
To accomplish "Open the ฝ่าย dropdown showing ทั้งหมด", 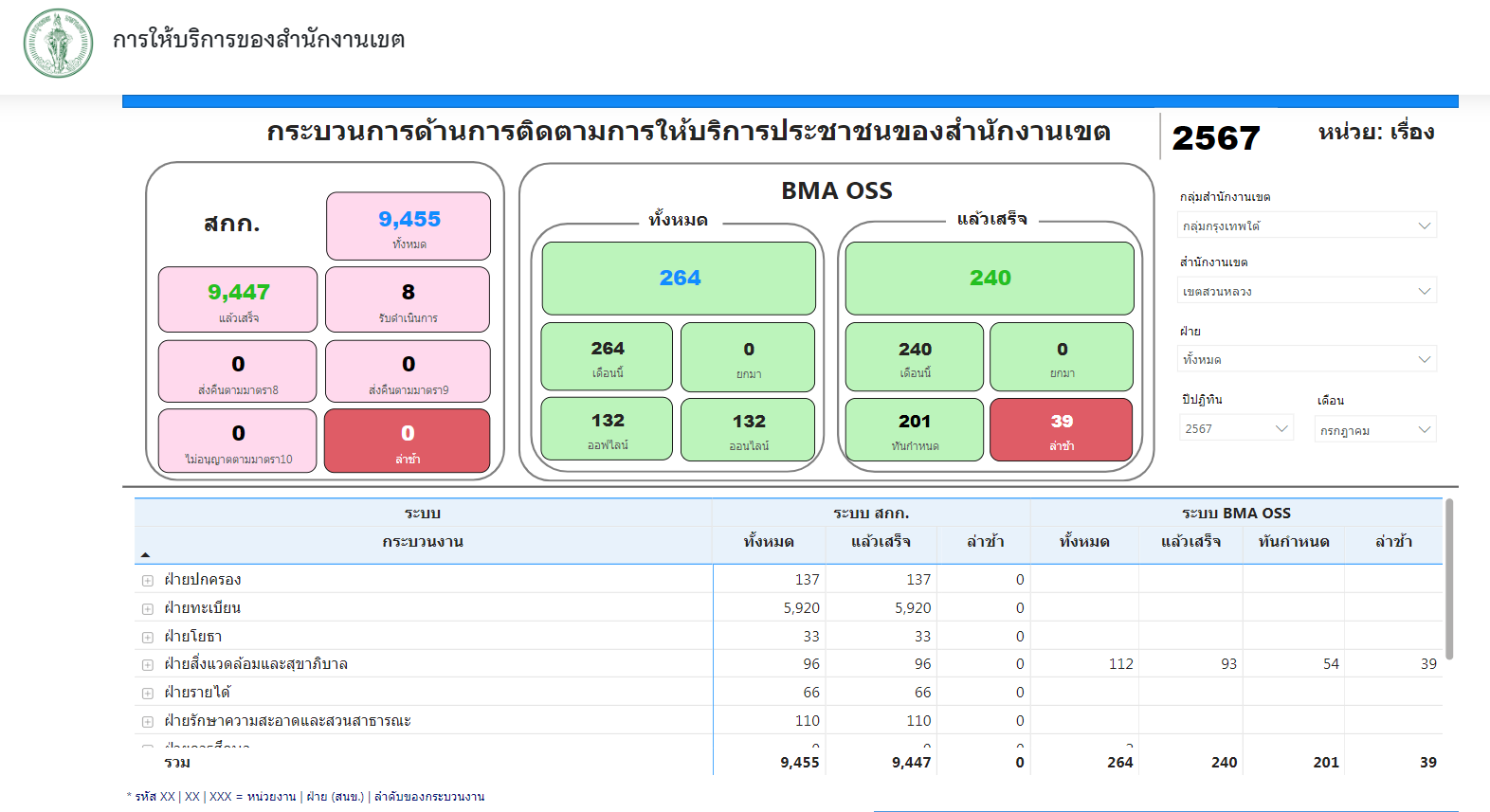I will [x=1307, y=359].
